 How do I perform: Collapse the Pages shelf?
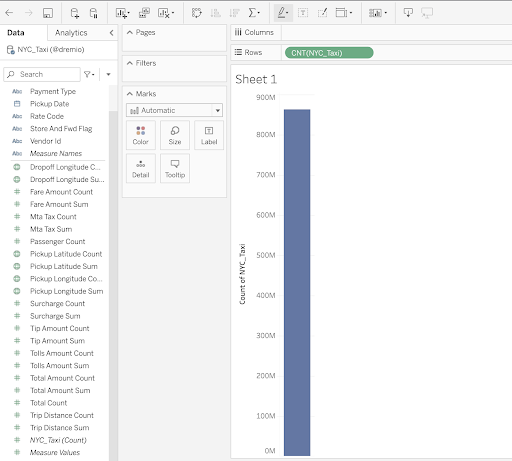point(130,32)
